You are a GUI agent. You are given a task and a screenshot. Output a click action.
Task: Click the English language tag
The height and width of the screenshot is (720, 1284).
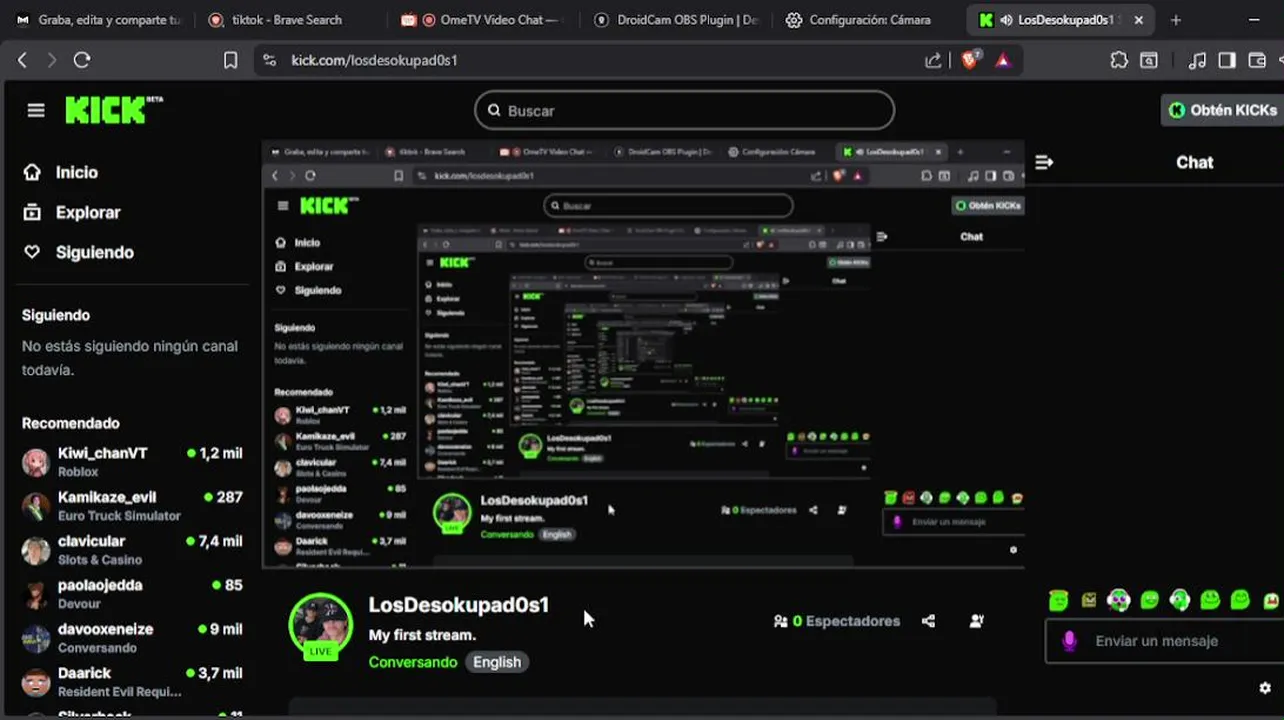497,662
